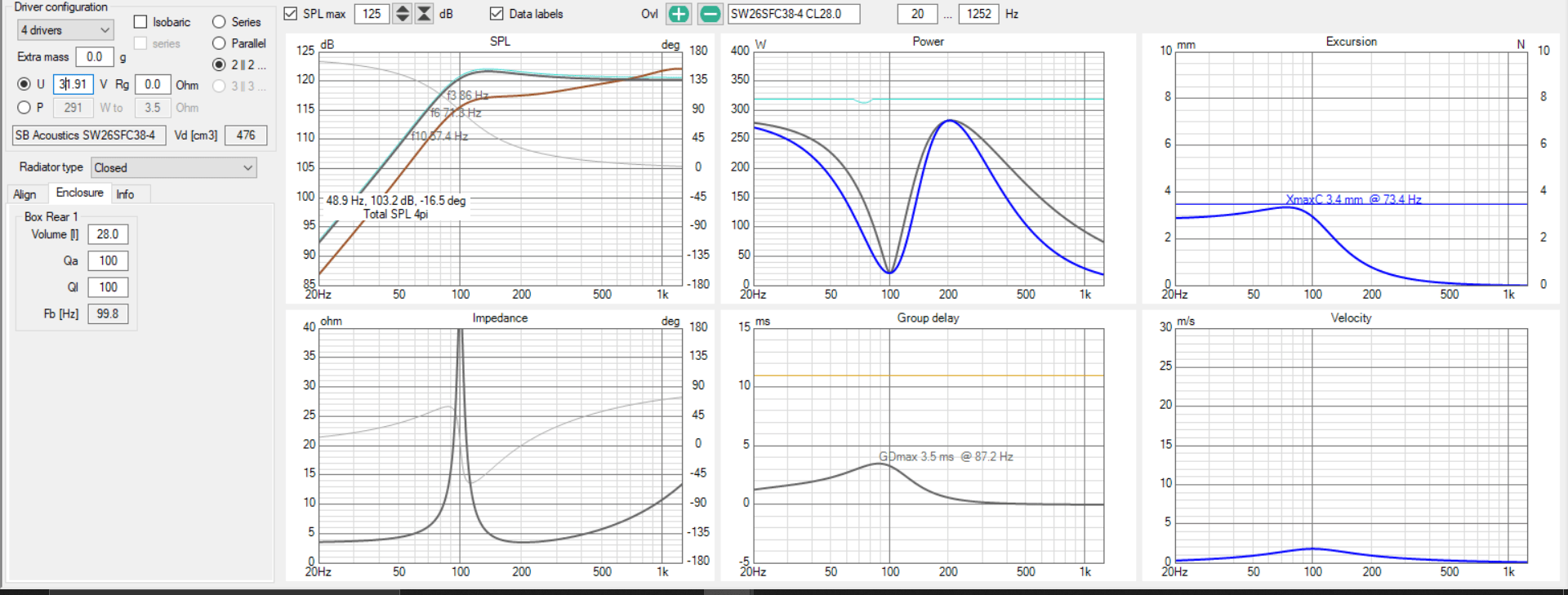Switch to the Info tab
Viewport: 1568px width, 595px height.
tap(125, 194)
